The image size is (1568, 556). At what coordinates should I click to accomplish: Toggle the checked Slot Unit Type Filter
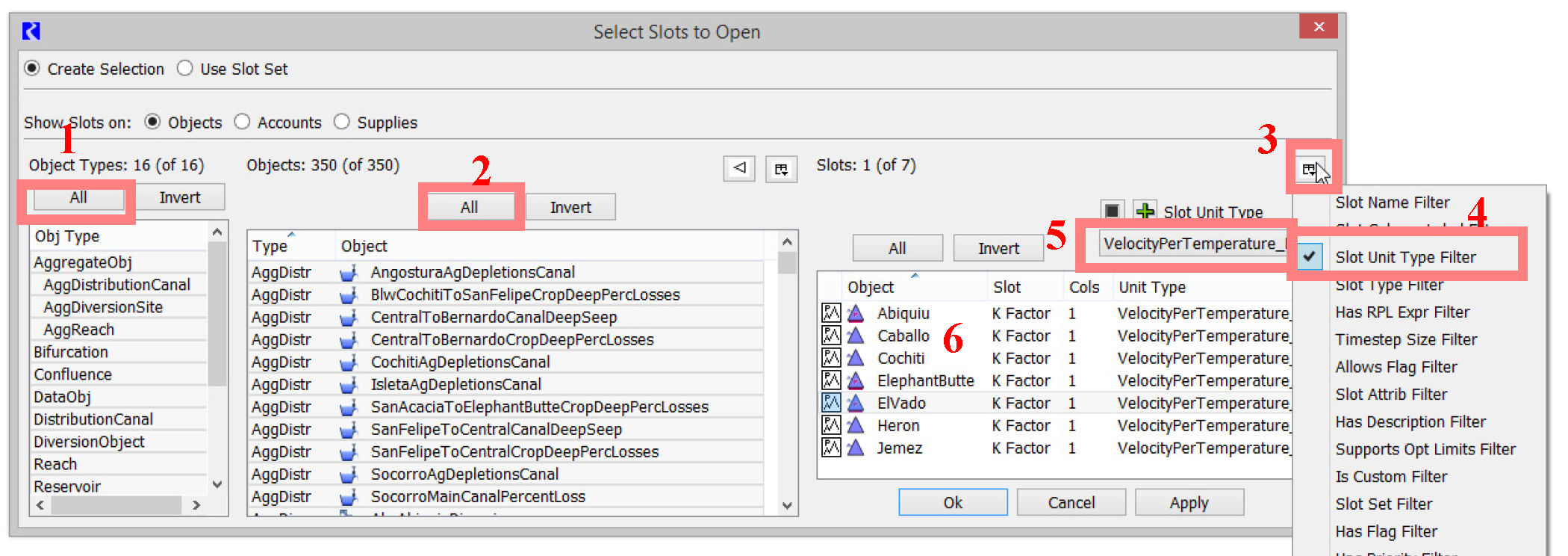(1404, 257)
